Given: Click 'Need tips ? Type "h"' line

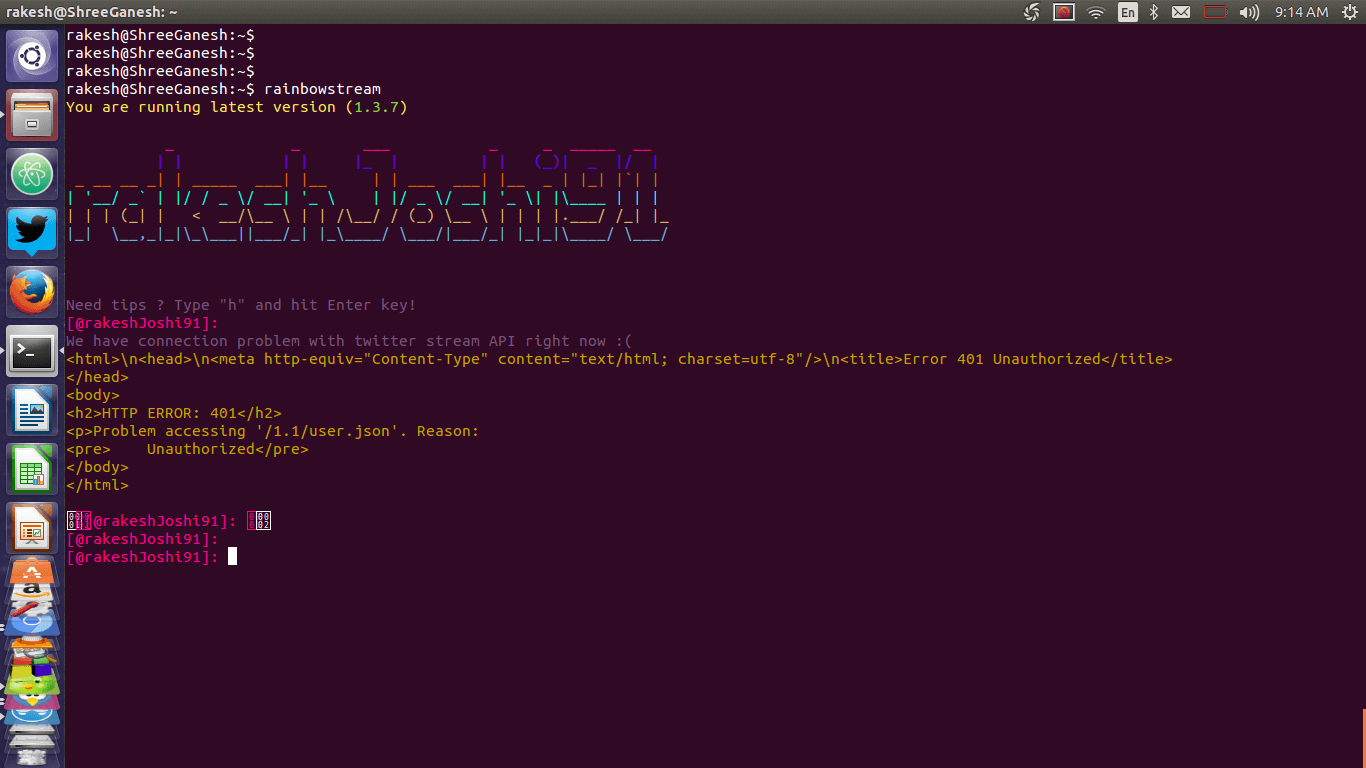Looking at the screenshot, I should 241,305.
